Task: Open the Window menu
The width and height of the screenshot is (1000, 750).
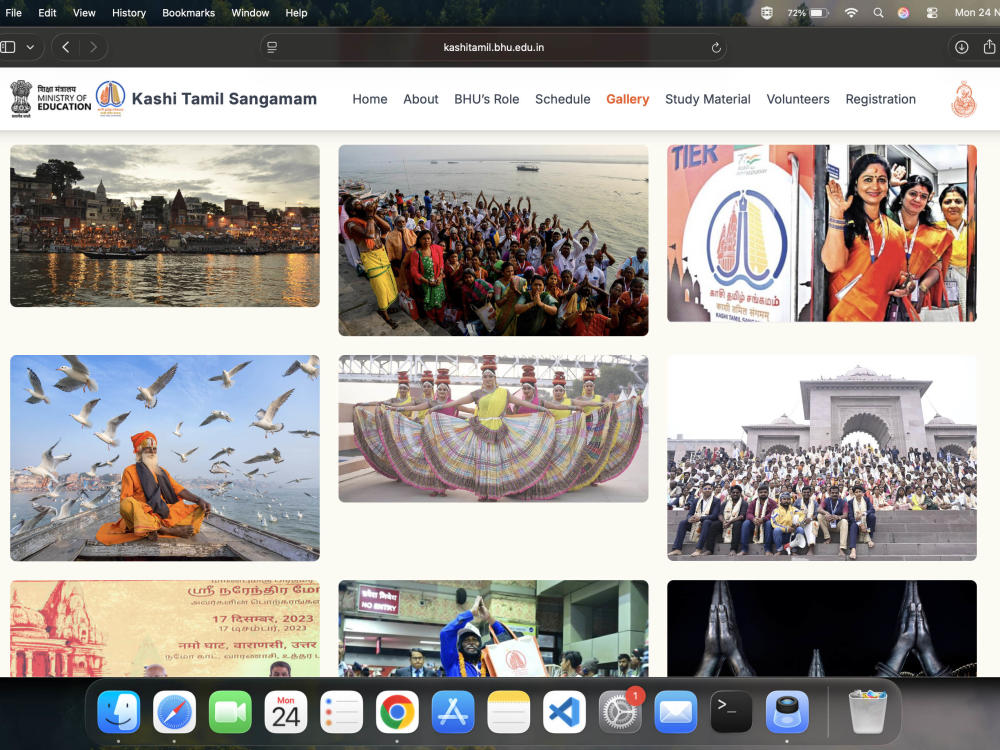Action: [x=250, y=13]
